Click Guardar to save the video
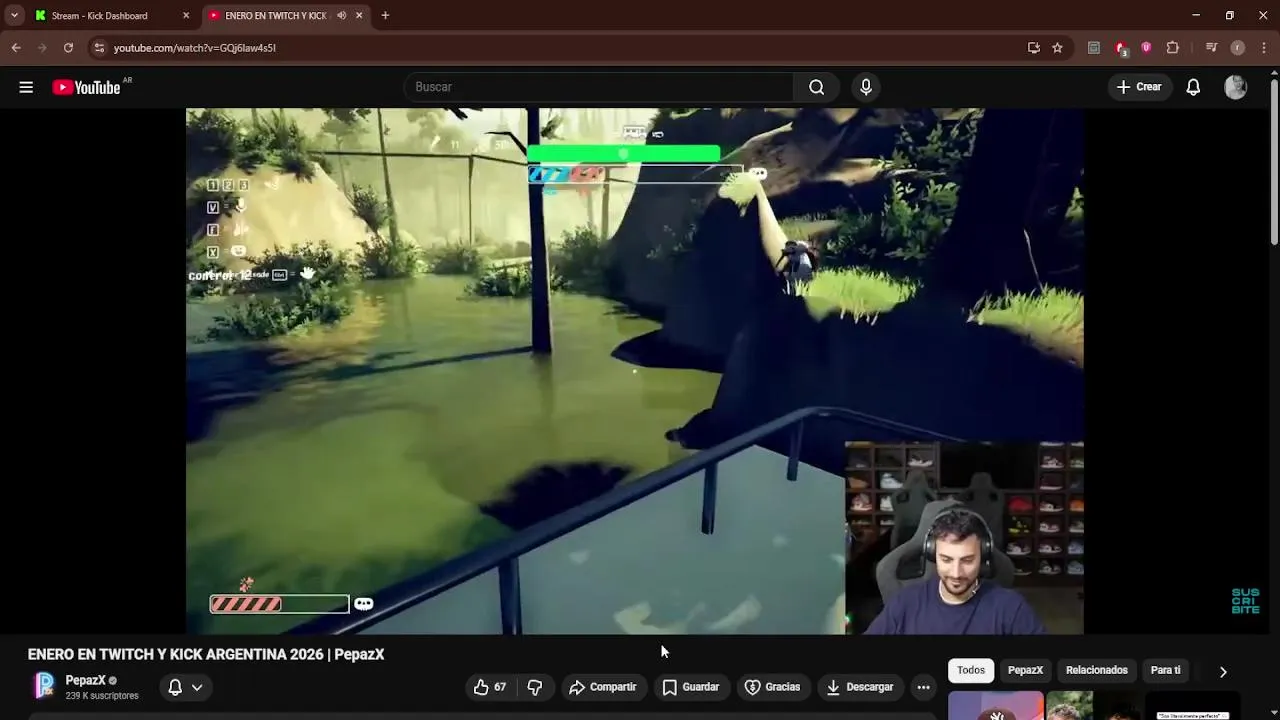 (691, 687)
